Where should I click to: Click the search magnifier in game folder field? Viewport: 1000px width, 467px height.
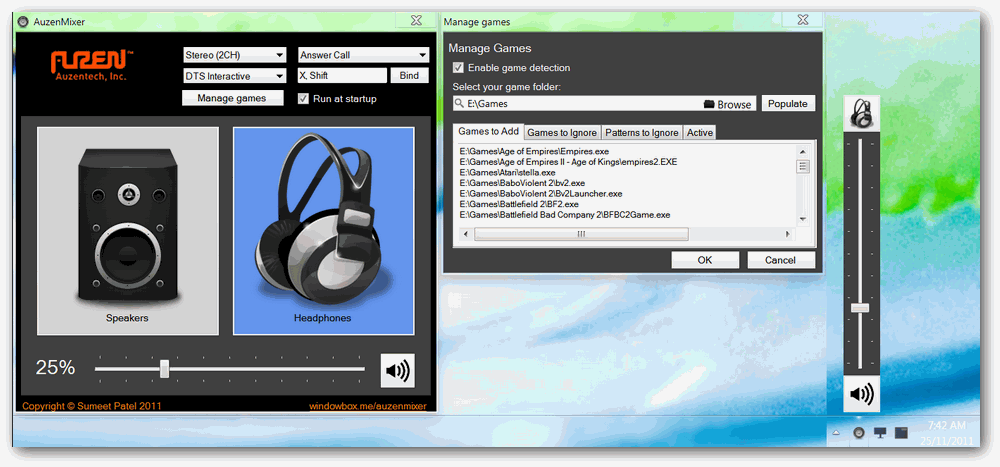pyautogui.click(x=459, y=103)
